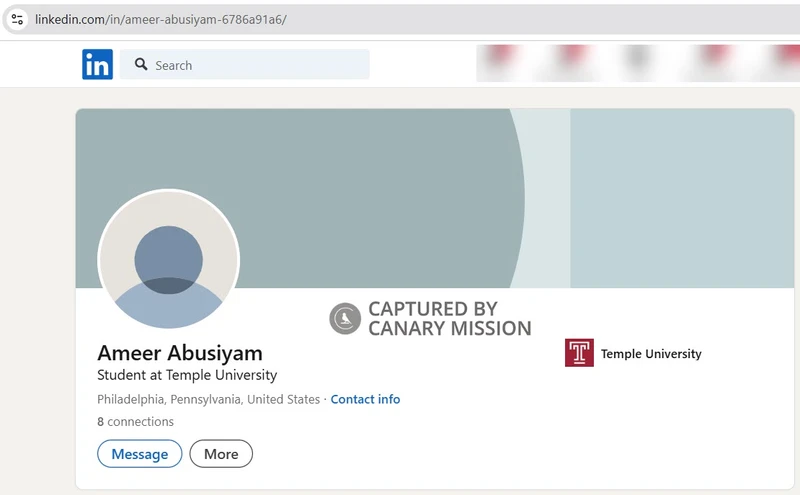Click the Message button
The image size is (800, 495).
(140, 454)
